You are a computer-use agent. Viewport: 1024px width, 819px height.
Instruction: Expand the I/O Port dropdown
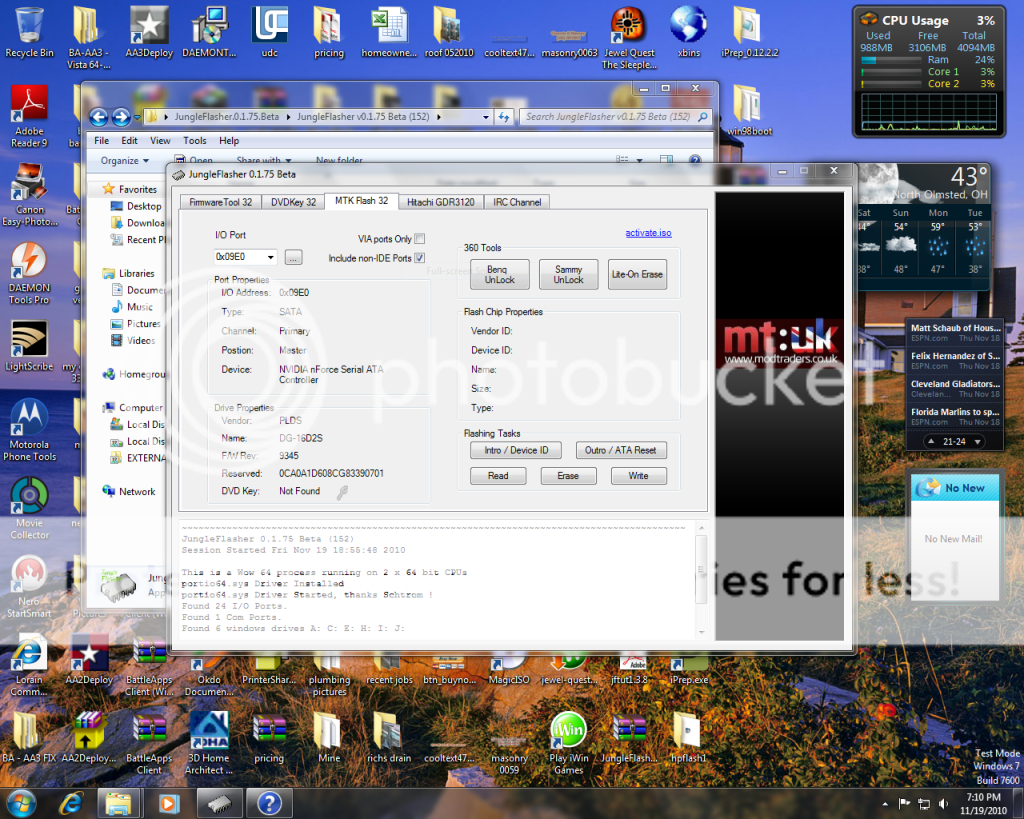[x=270, y=258]
